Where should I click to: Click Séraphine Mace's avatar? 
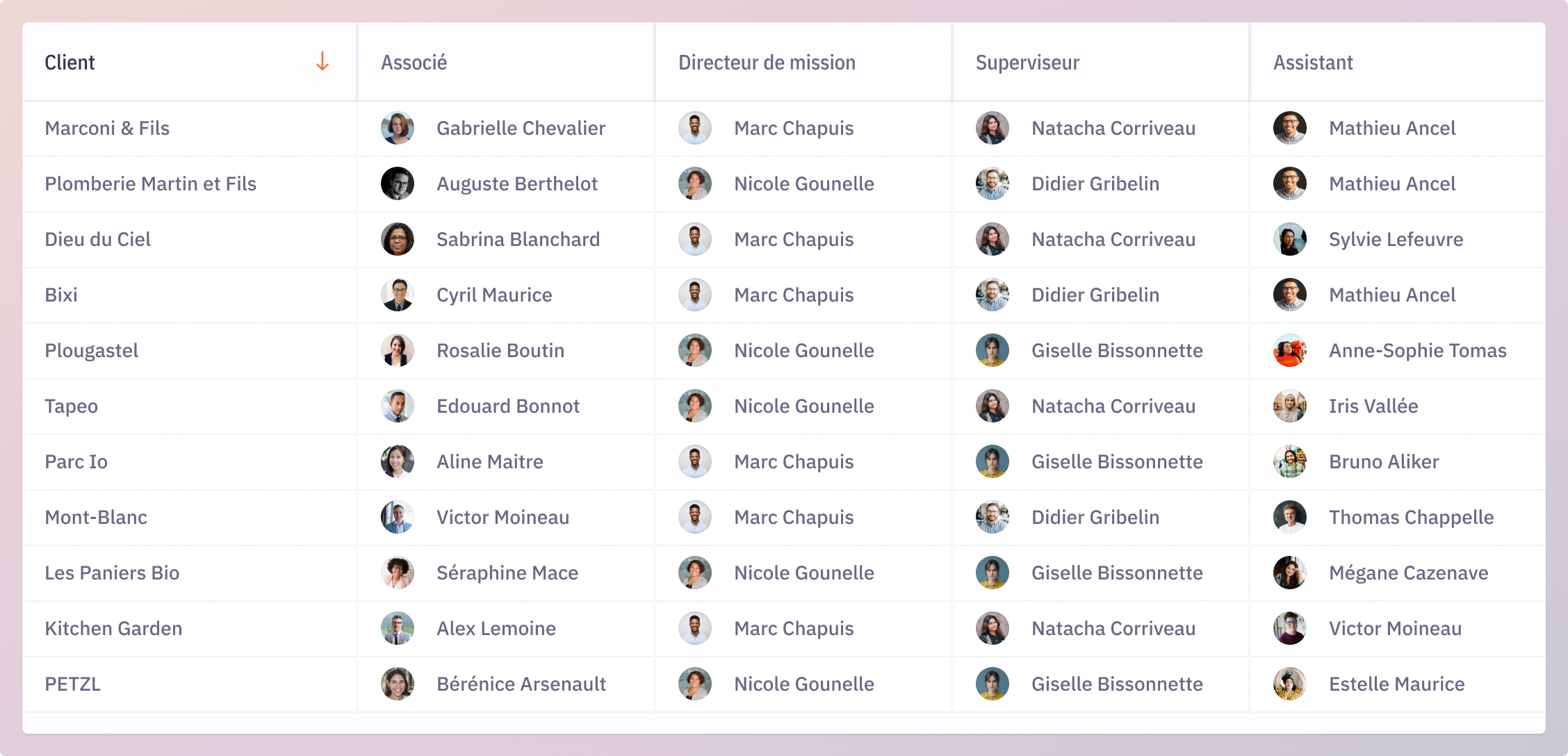pos(398,573)
